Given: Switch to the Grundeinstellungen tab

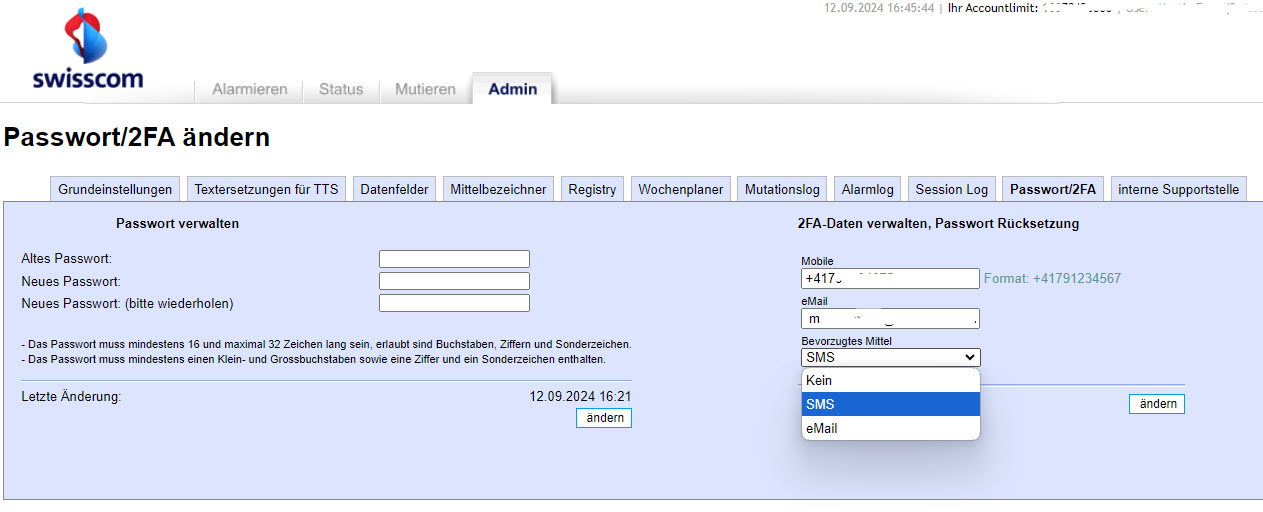Looking at the screenshot, I should point(116,189).
